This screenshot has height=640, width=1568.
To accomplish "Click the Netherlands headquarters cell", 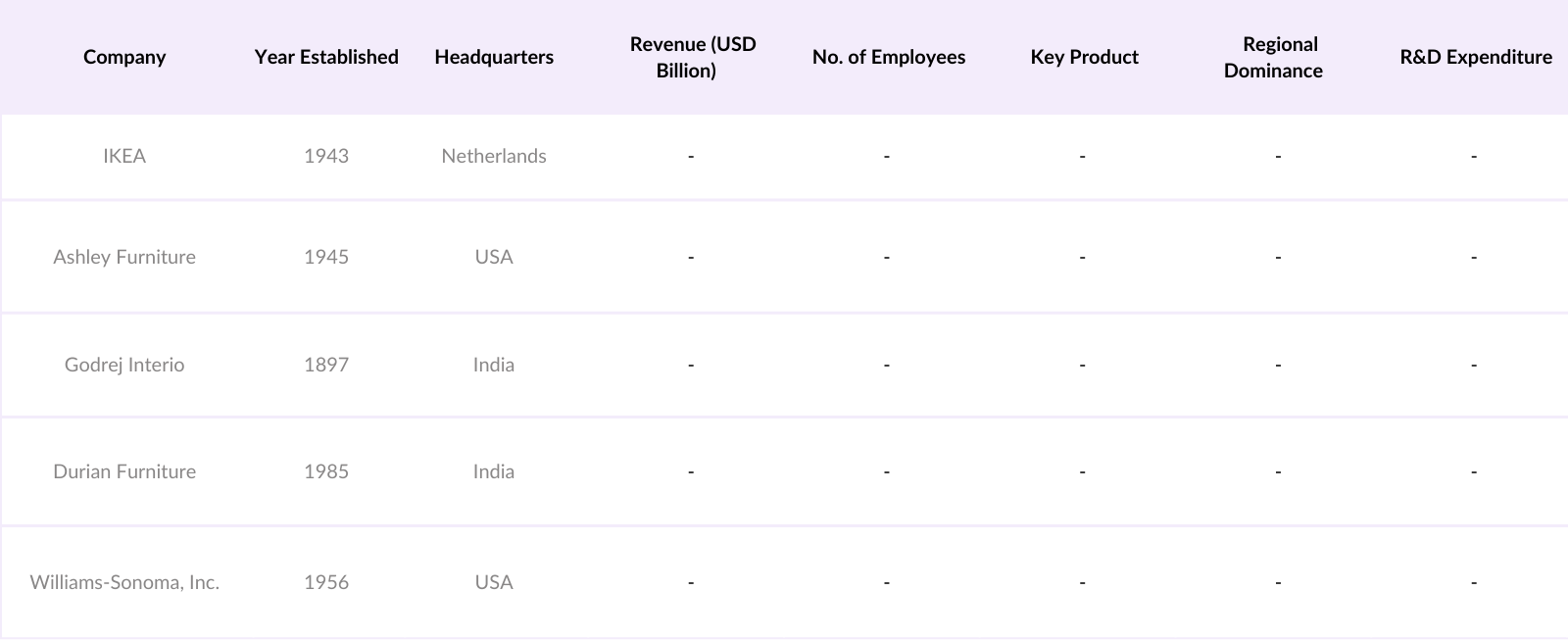I will click(x=494, y=156).
